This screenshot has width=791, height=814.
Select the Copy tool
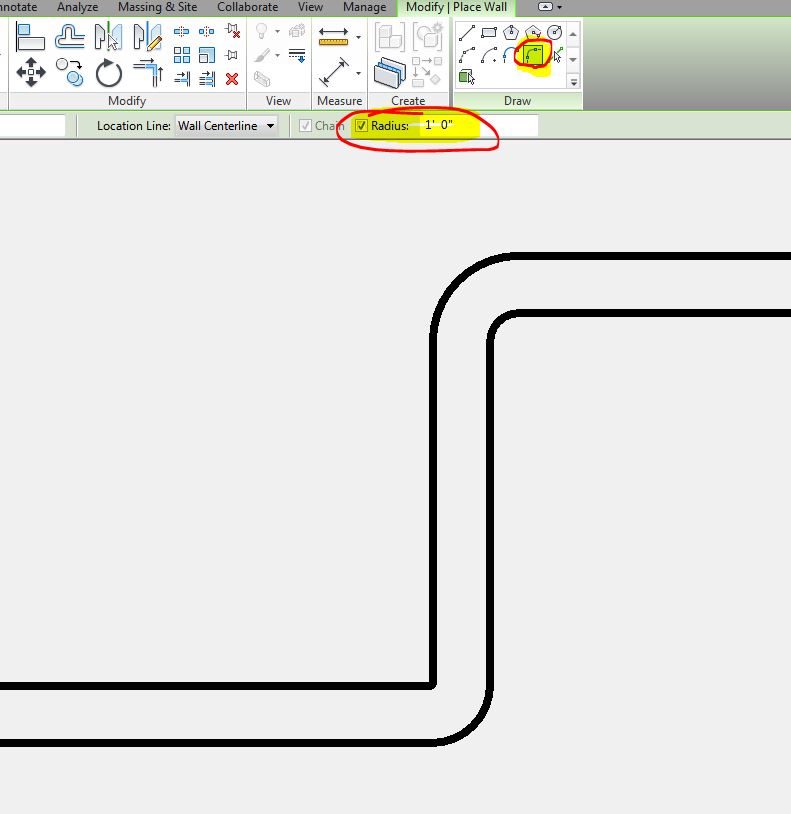pyautogui.click(x=70, y=72)
